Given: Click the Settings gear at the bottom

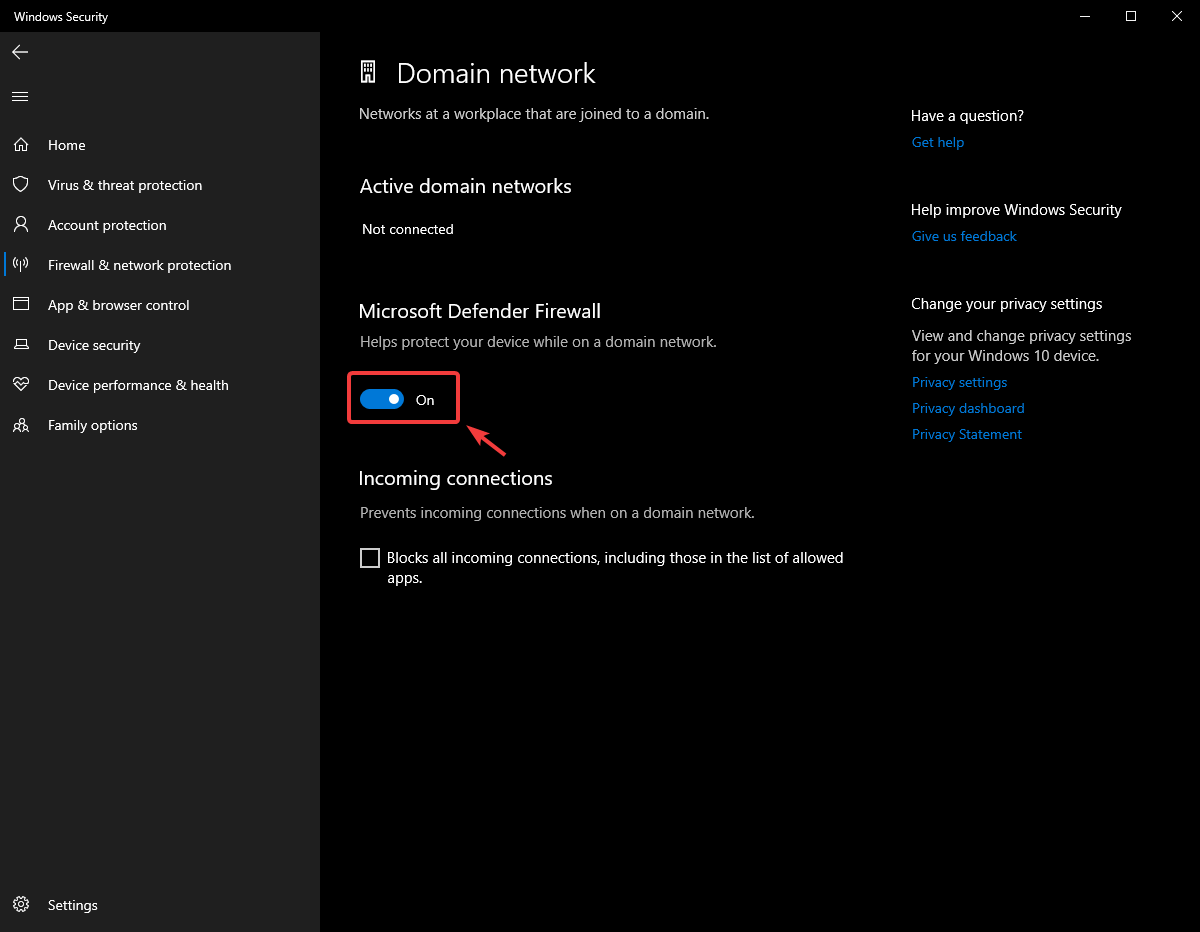Looking at the screenshot, I should [22, 904].
